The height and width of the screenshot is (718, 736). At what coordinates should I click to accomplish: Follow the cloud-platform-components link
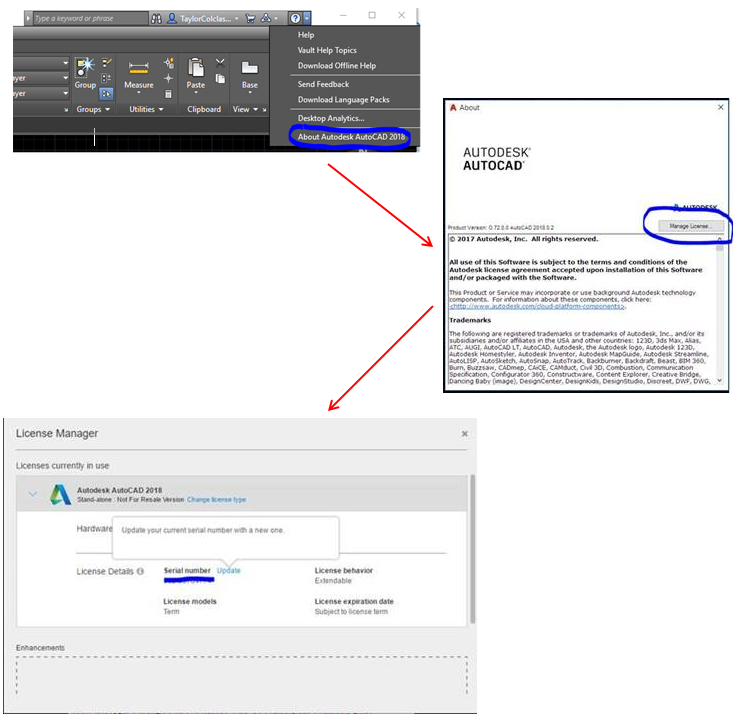click(x=537, y=306)
